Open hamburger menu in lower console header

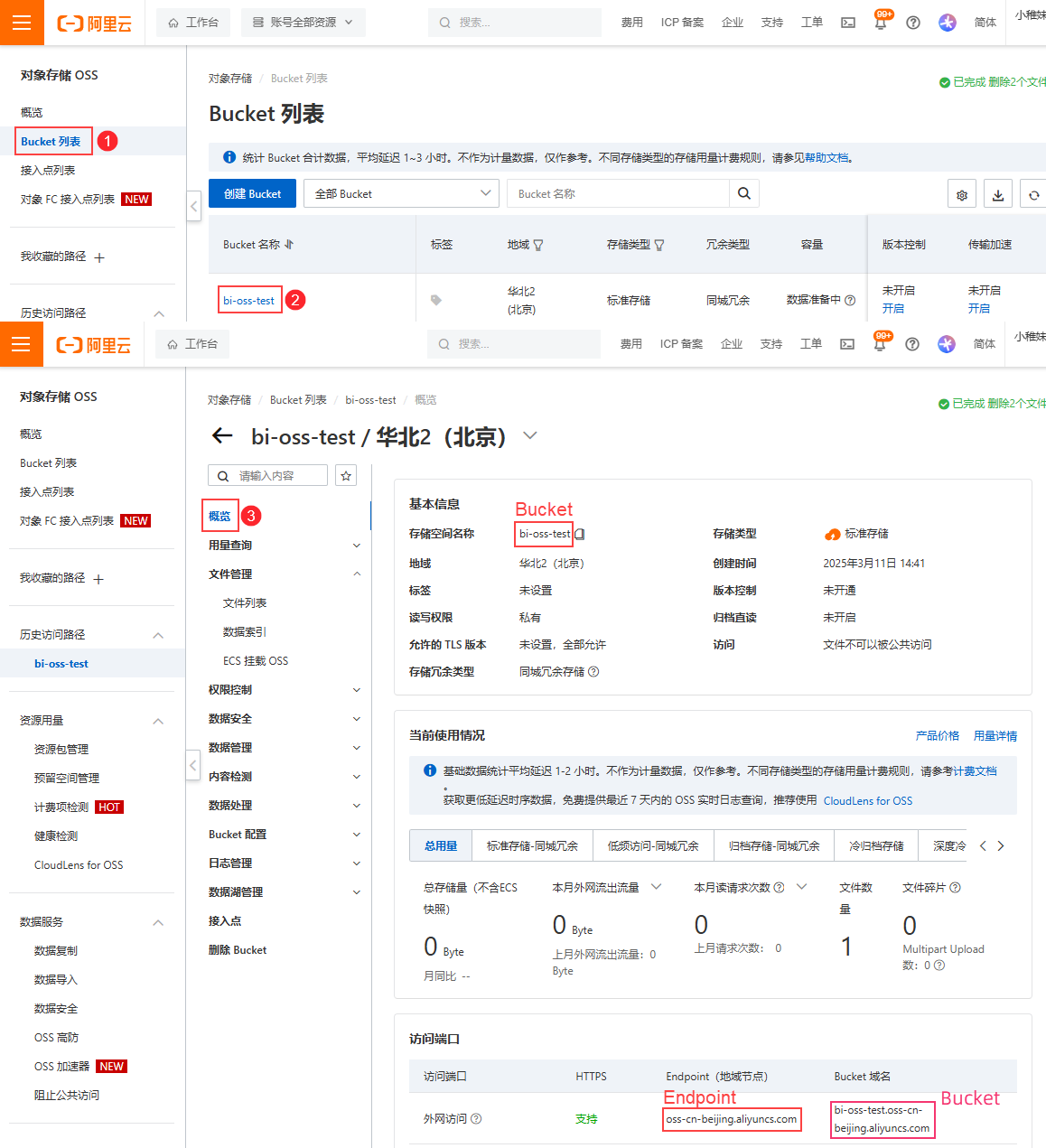click(21, 344)
